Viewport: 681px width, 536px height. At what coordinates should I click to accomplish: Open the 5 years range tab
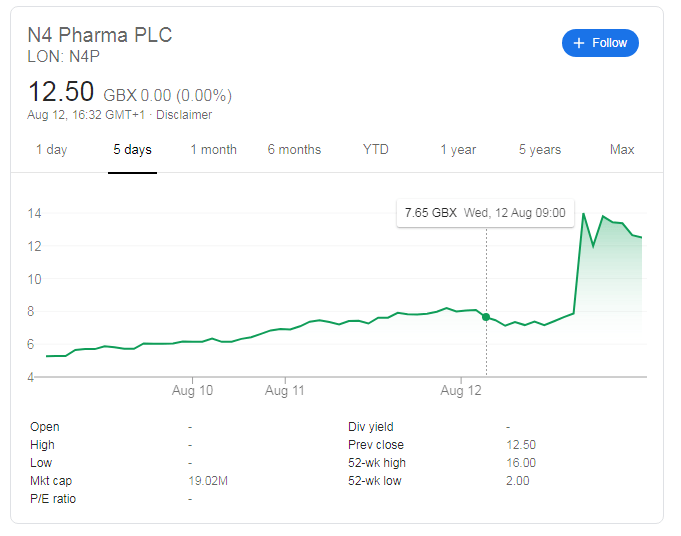pos(540,150)
